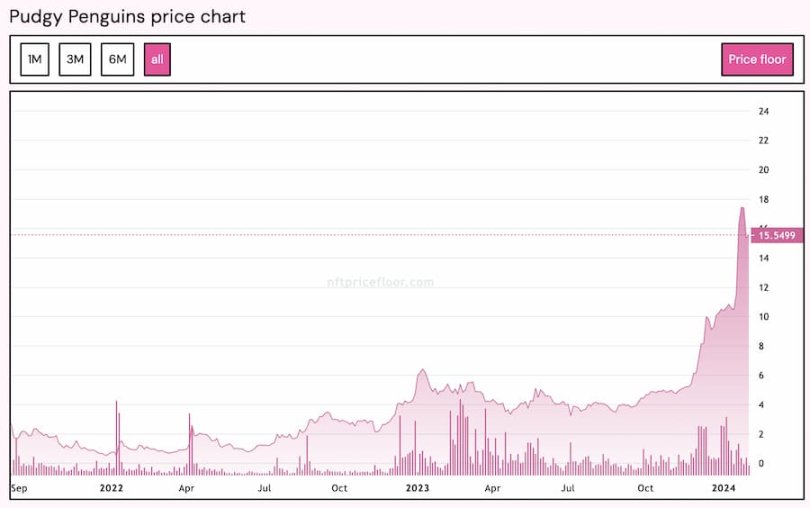
Task: Show the 'all' time range
Action: [x=157, y=59]
